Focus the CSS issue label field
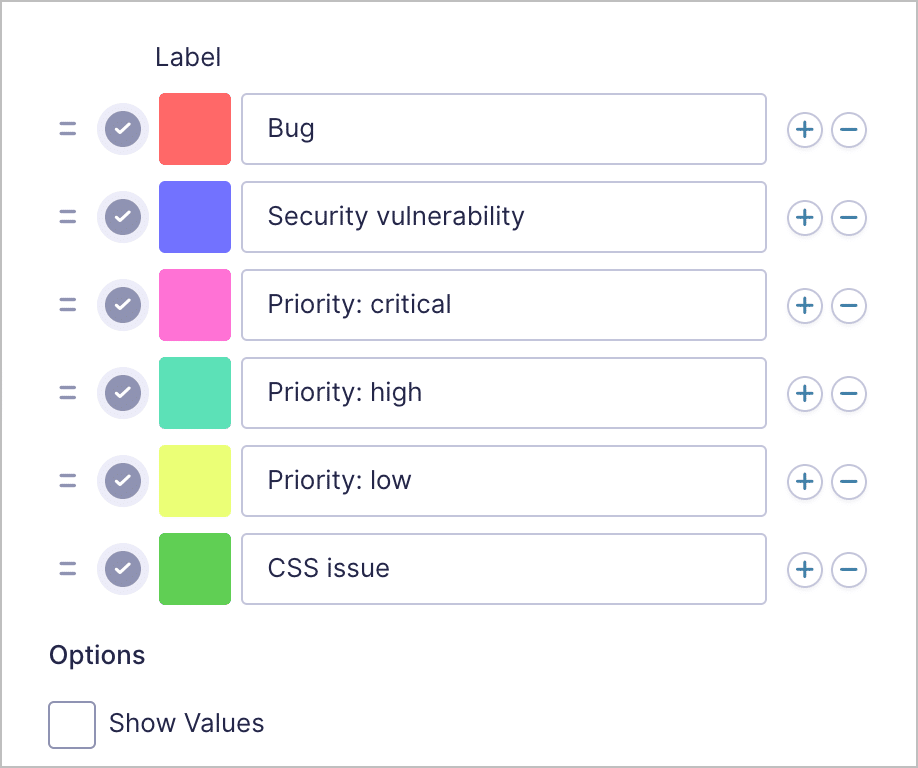 pos(504,569)
